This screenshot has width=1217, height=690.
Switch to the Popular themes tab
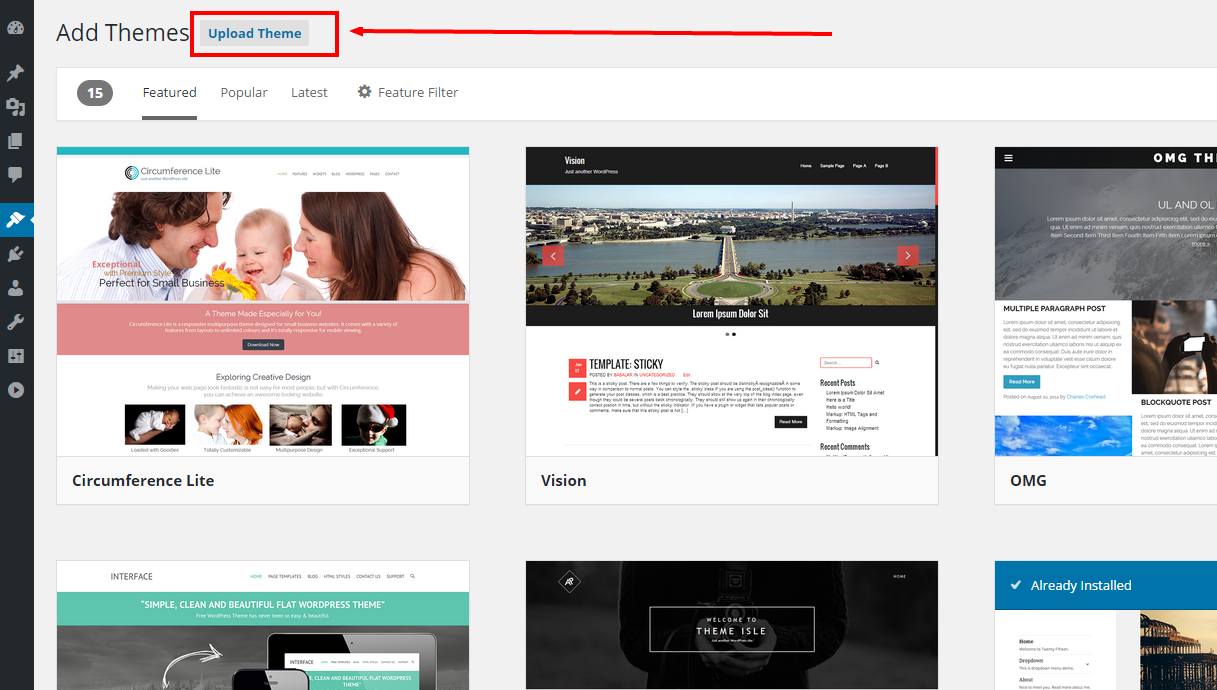pos(243,92)
